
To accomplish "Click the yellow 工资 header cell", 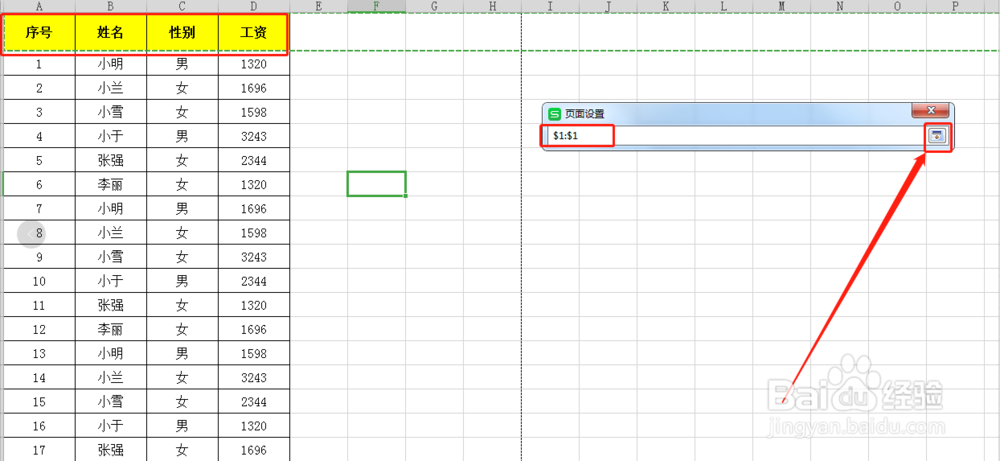I will tap(254, 33).
